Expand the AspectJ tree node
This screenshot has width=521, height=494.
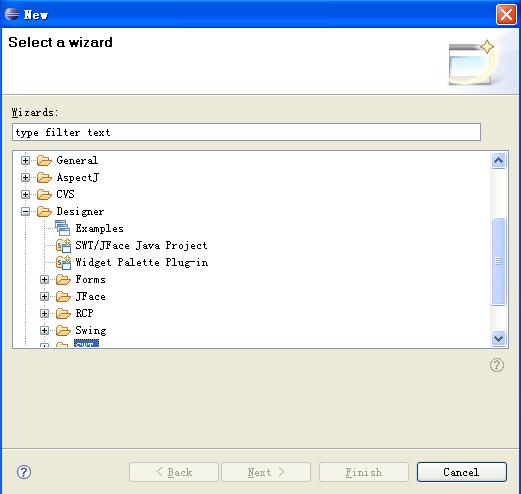(25, 178)
